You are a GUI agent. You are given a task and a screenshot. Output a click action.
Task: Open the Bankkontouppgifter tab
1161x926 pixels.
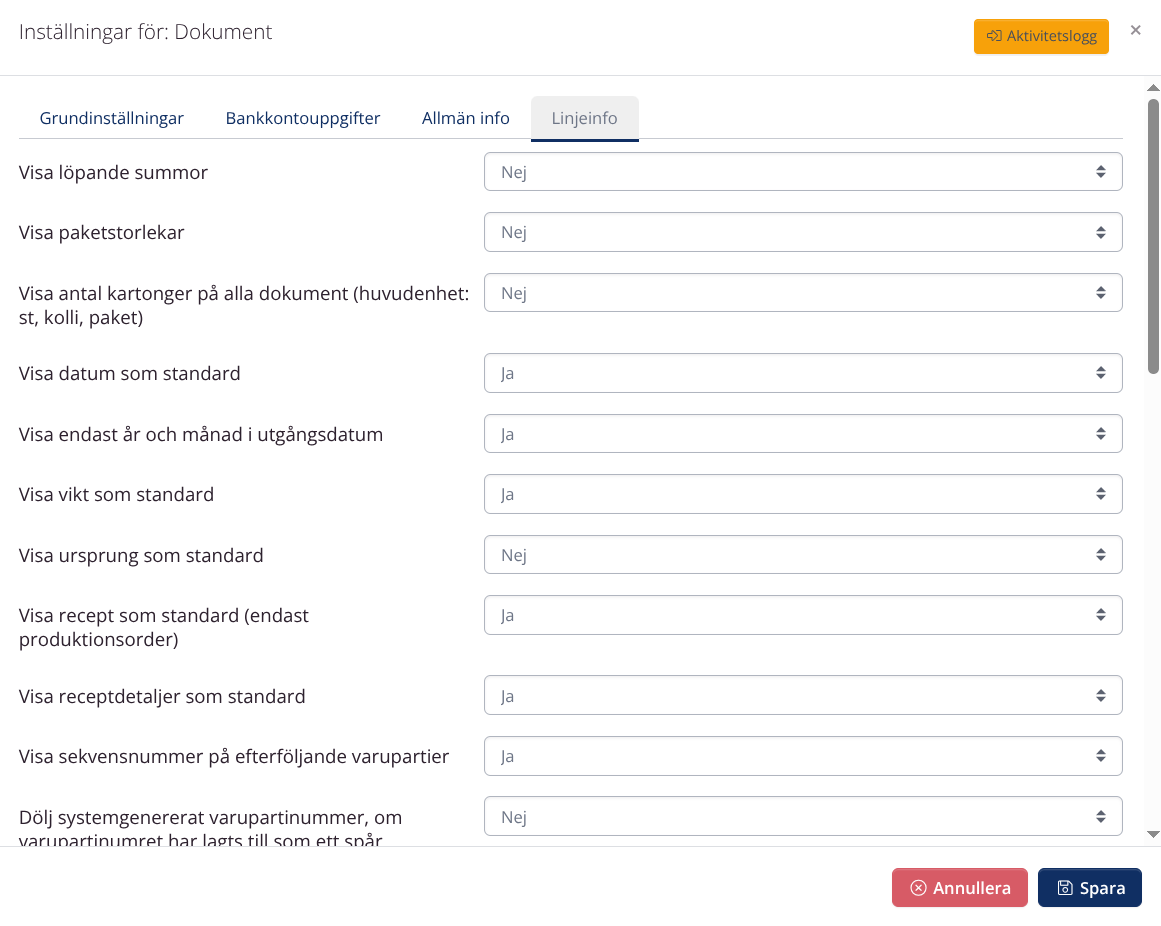pyautogui.click(x=302, y=118)
